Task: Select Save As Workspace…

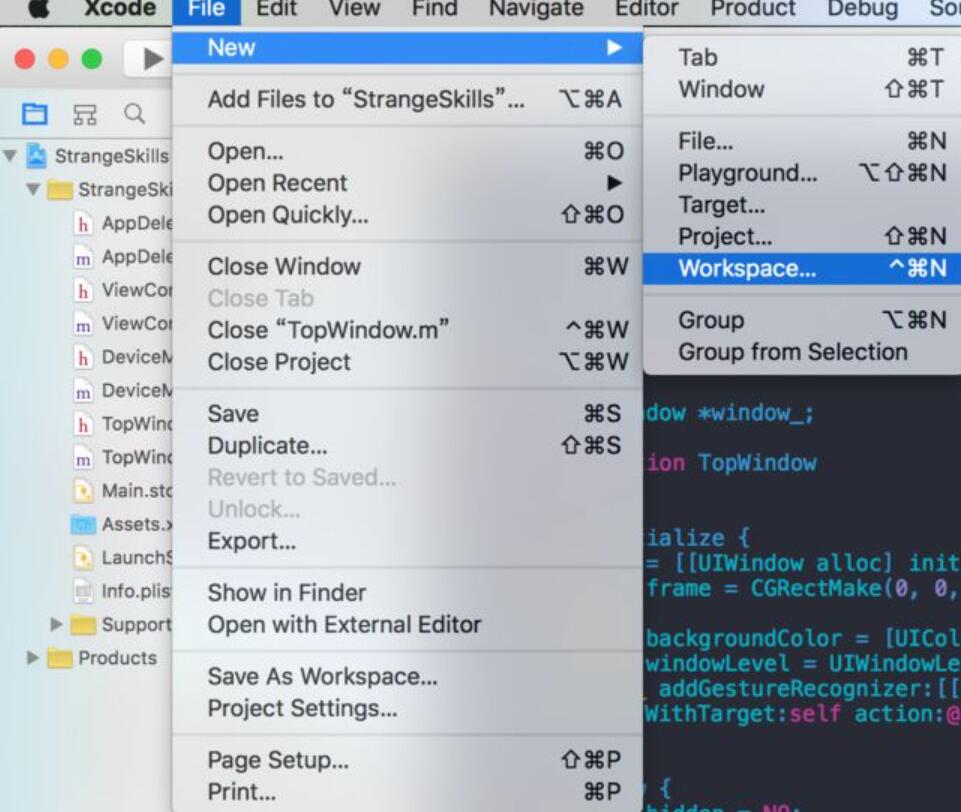Action: 408,677
